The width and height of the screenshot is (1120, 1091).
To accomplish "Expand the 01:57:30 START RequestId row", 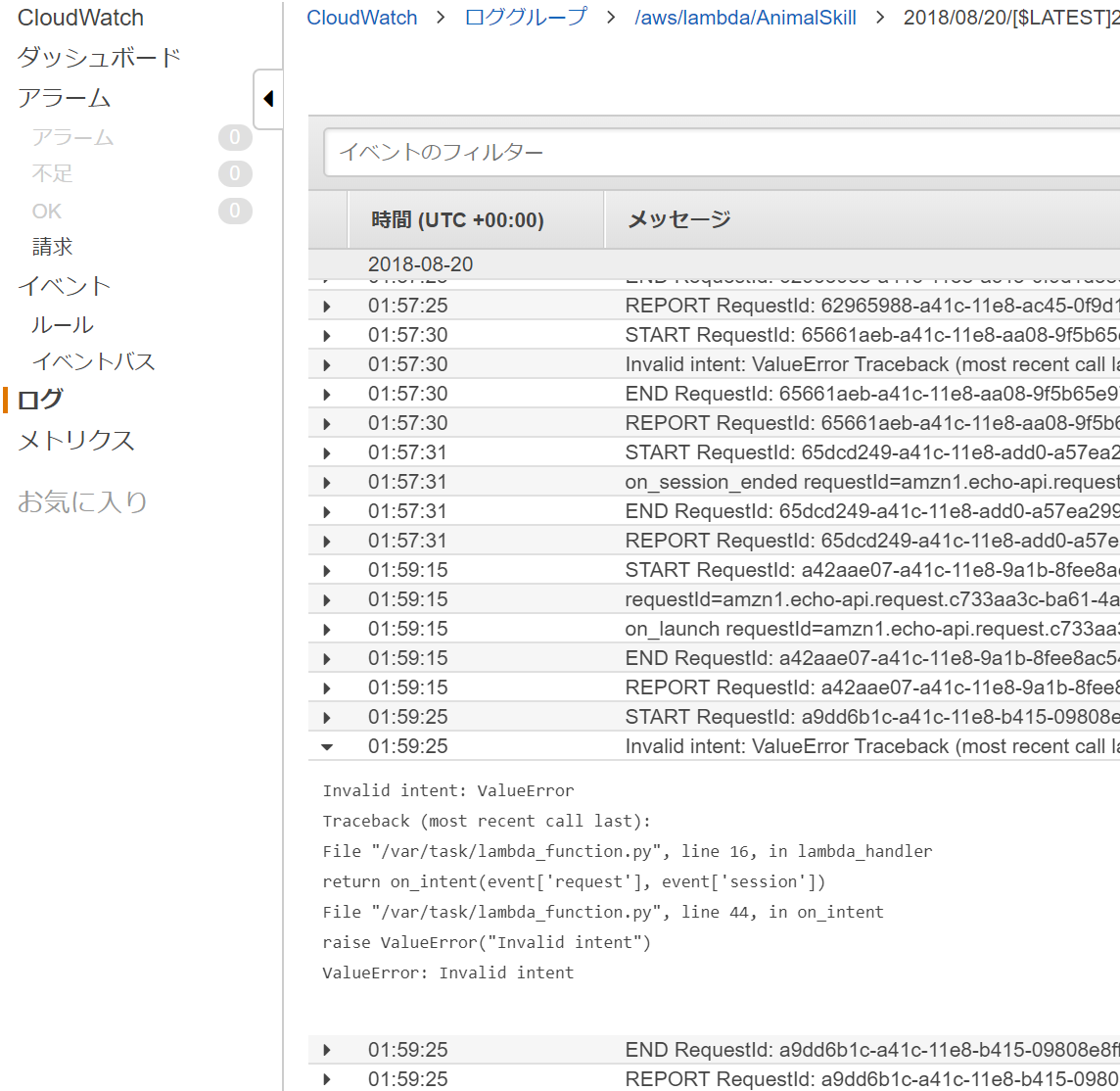I will 326,336.
